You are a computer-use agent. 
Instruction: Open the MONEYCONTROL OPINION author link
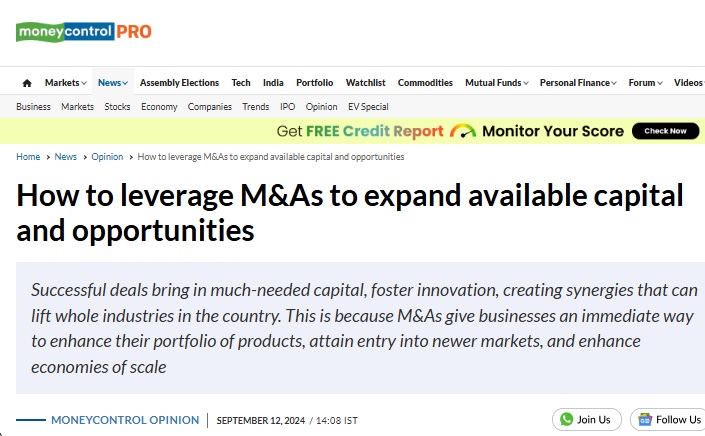click(x=125, y=420)
